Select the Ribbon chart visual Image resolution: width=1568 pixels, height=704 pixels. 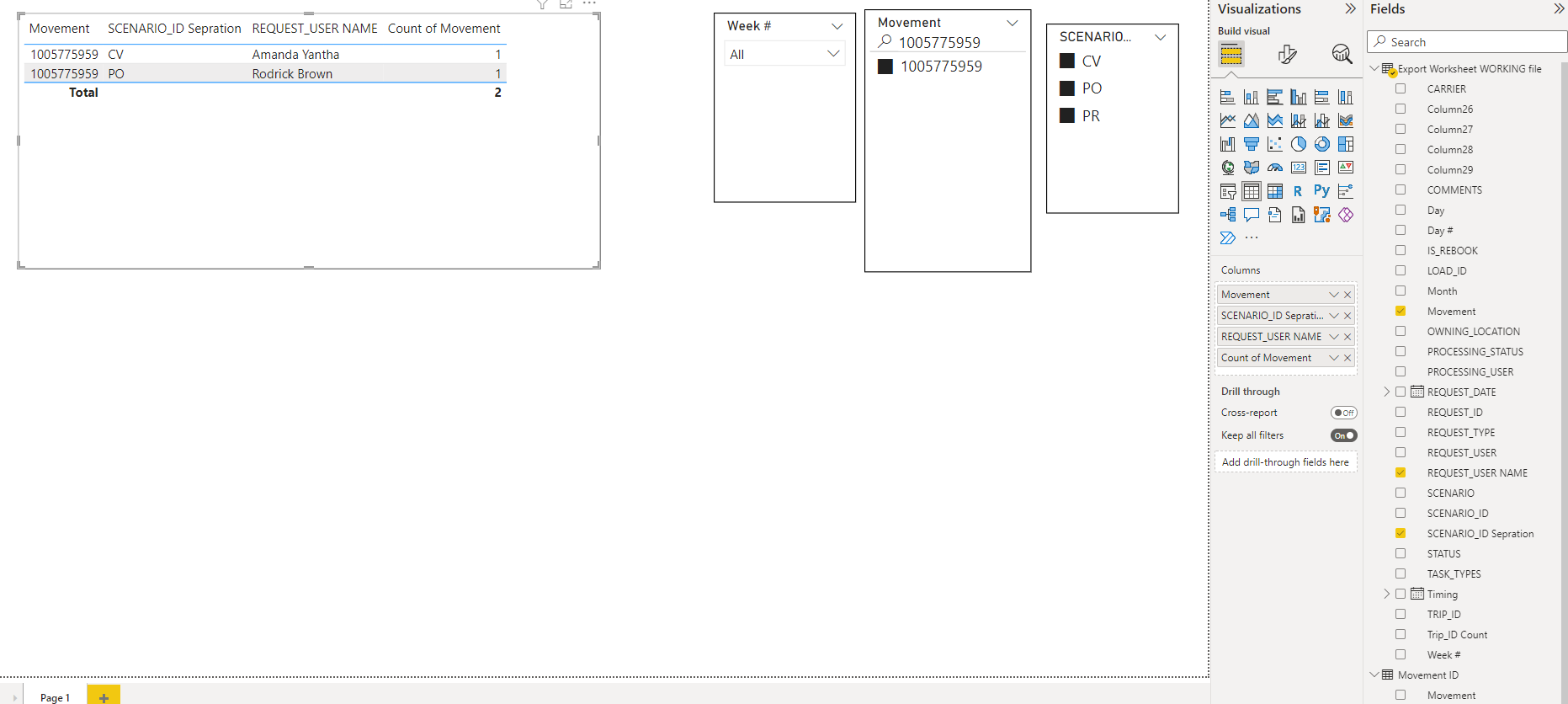pyautogui.click(x=1346, y=120)
